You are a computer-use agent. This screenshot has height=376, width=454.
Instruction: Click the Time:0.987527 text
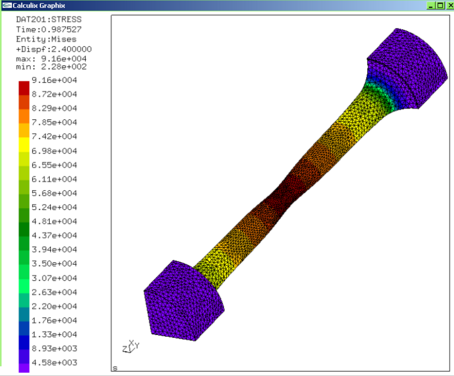(x=49, y=29)
